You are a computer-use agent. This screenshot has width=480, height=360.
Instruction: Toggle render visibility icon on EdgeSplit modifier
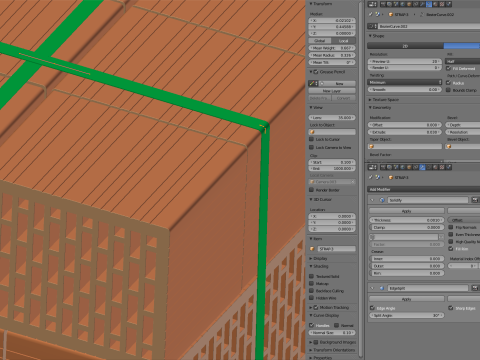point(475,288)
